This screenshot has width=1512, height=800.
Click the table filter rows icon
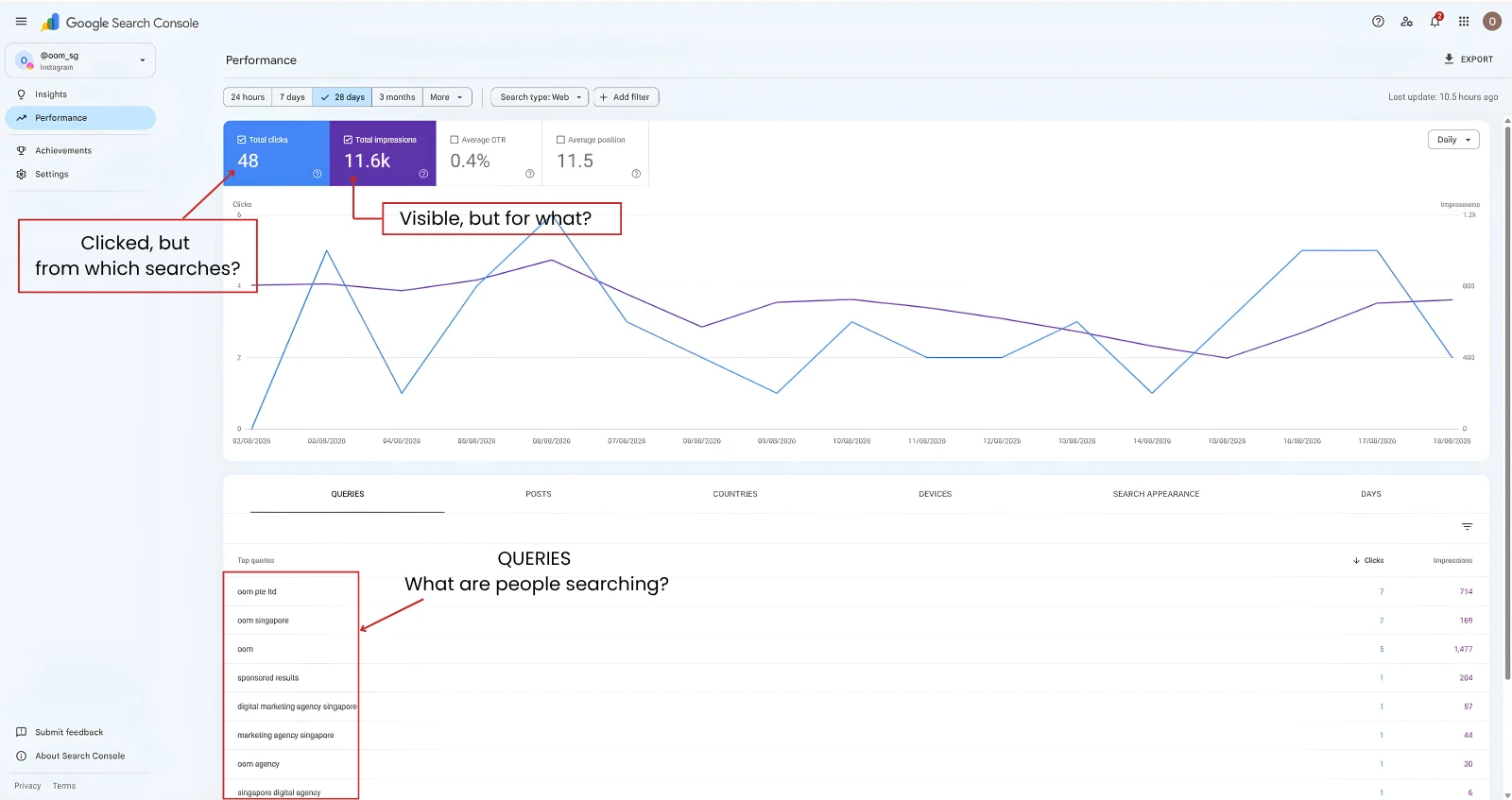(x=1467, y=527)
